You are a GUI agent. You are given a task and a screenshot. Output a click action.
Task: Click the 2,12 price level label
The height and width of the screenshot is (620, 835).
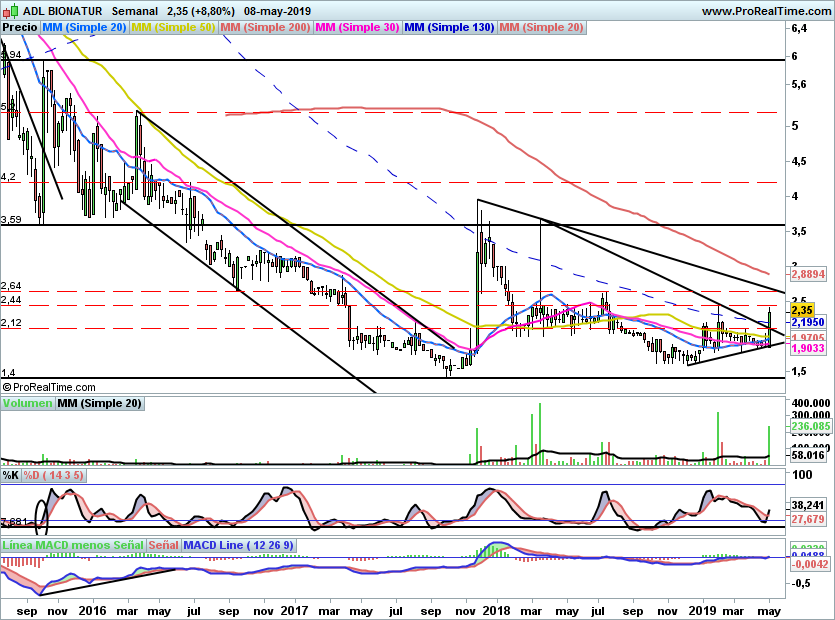click(x=11, y=323)
